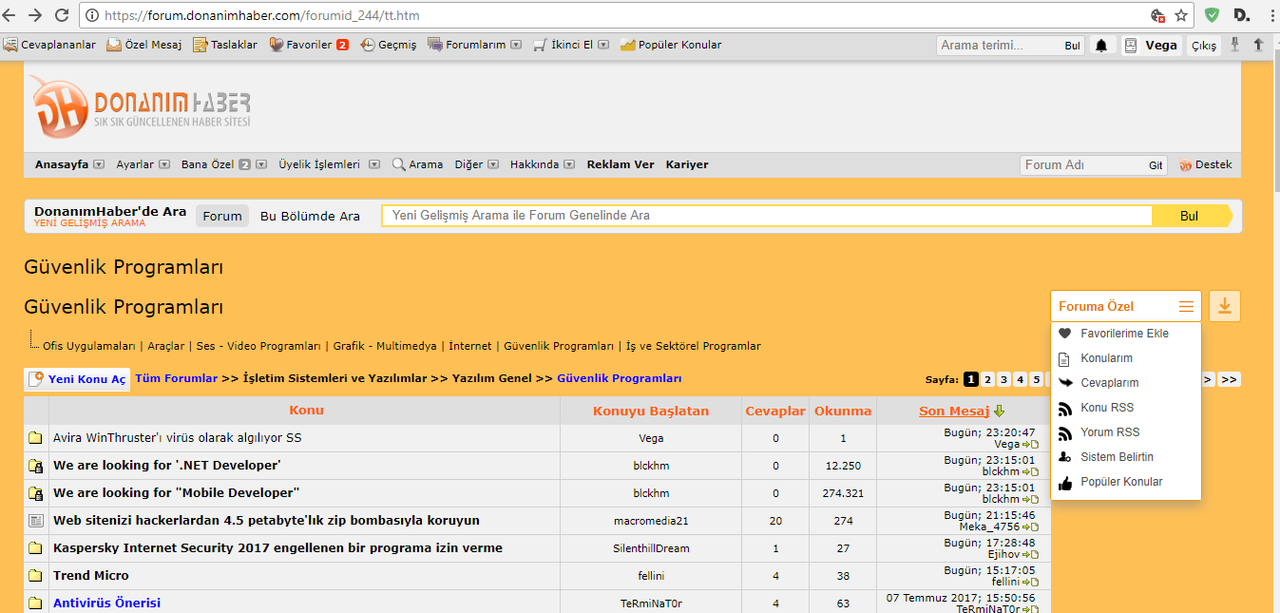Select Konu RSS menu entry
1280x613 pixels.
1107,408
